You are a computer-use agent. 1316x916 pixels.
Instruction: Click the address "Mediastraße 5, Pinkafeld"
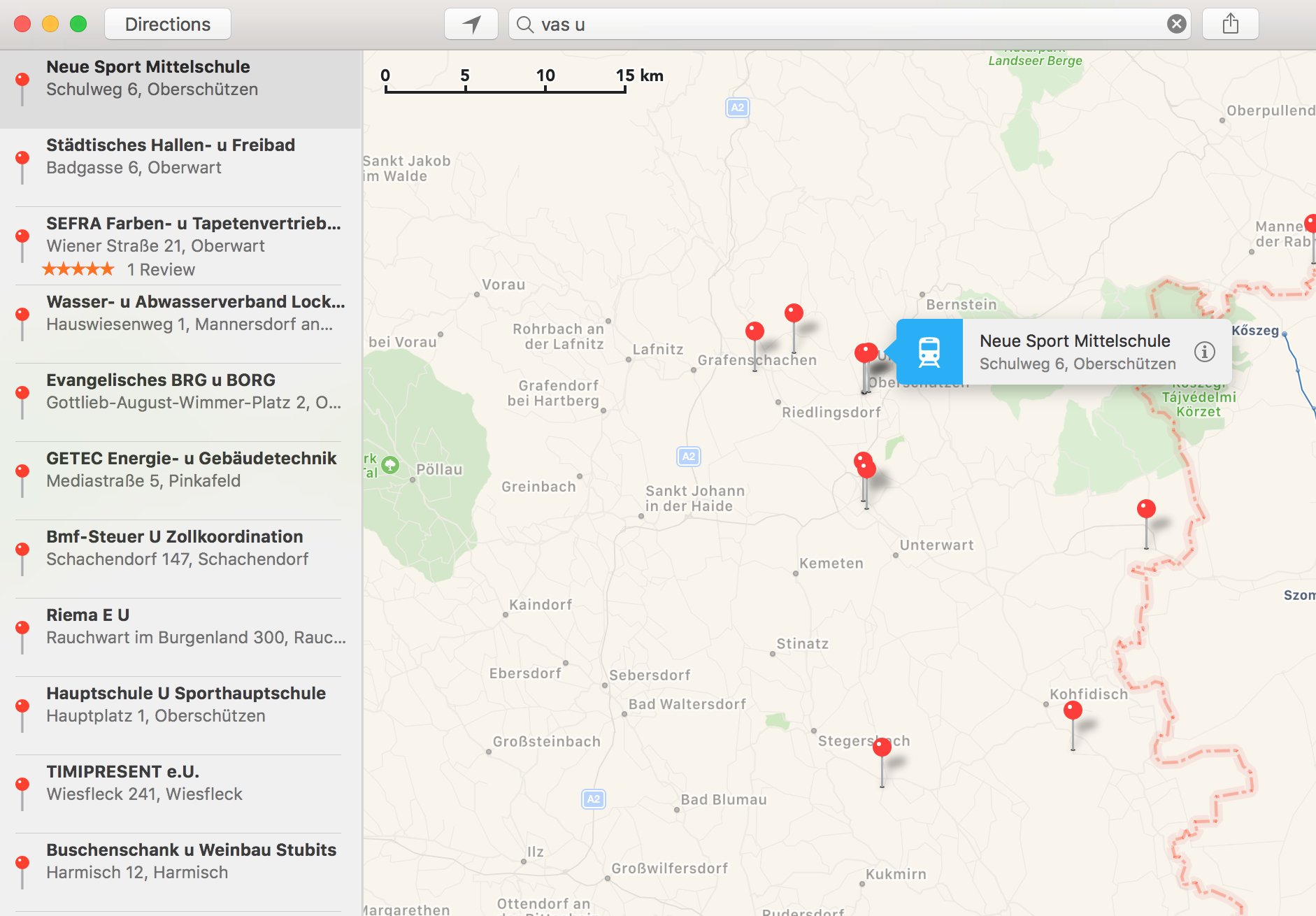(x=143, y=481)
